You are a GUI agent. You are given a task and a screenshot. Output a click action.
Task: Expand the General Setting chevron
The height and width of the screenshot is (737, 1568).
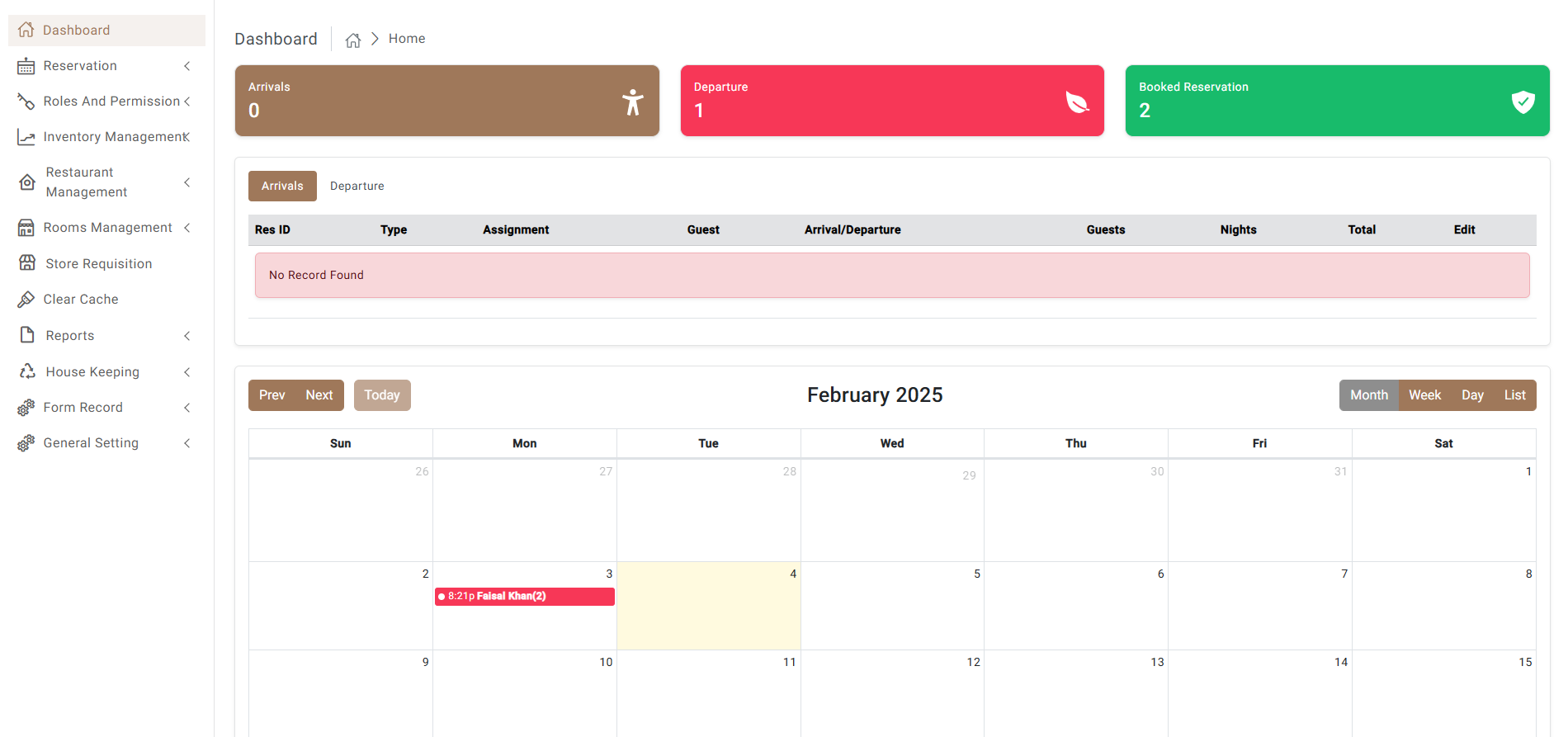[187, 443]
